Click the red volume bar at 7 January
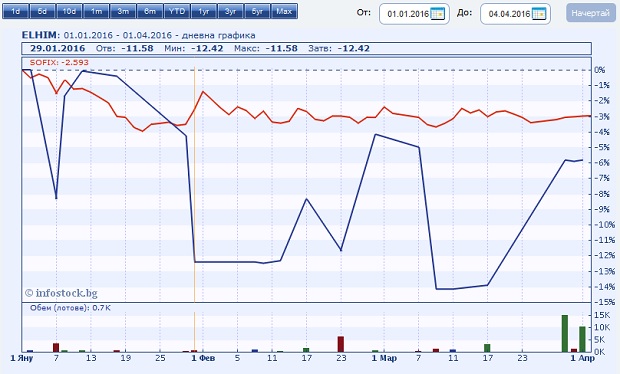This screenshot has width=620, height=374. (x=56, y=348)
